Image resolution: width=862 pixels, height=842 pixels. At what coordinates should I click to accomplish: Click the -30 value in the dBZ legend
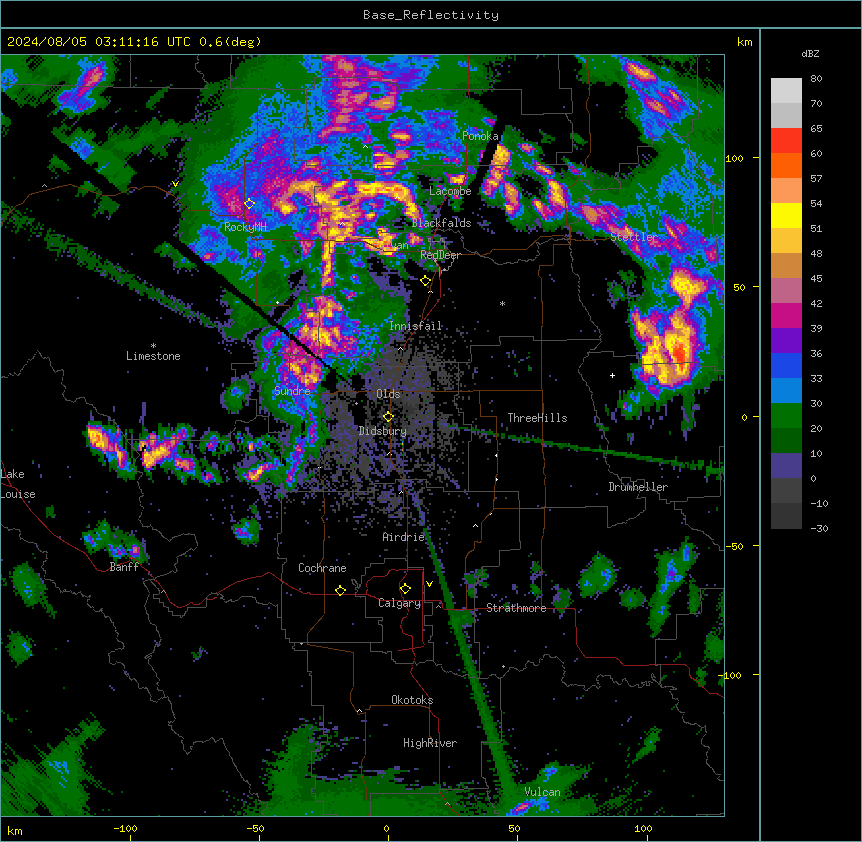[819, 529]
